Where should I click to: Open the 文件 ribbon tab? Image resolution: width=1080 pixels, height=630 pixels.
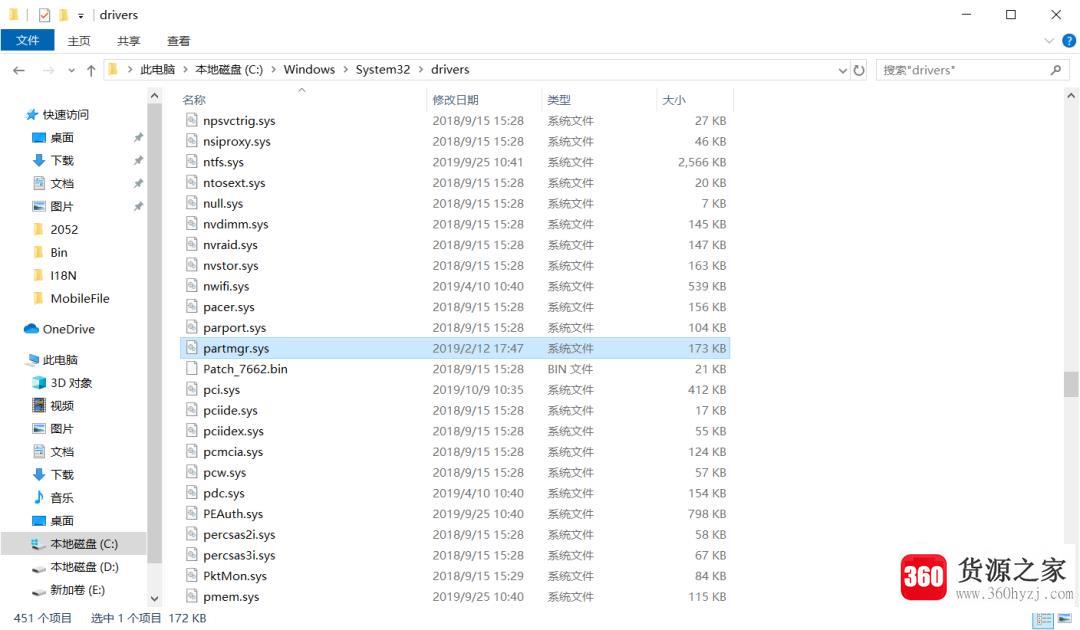pos(28,41)
